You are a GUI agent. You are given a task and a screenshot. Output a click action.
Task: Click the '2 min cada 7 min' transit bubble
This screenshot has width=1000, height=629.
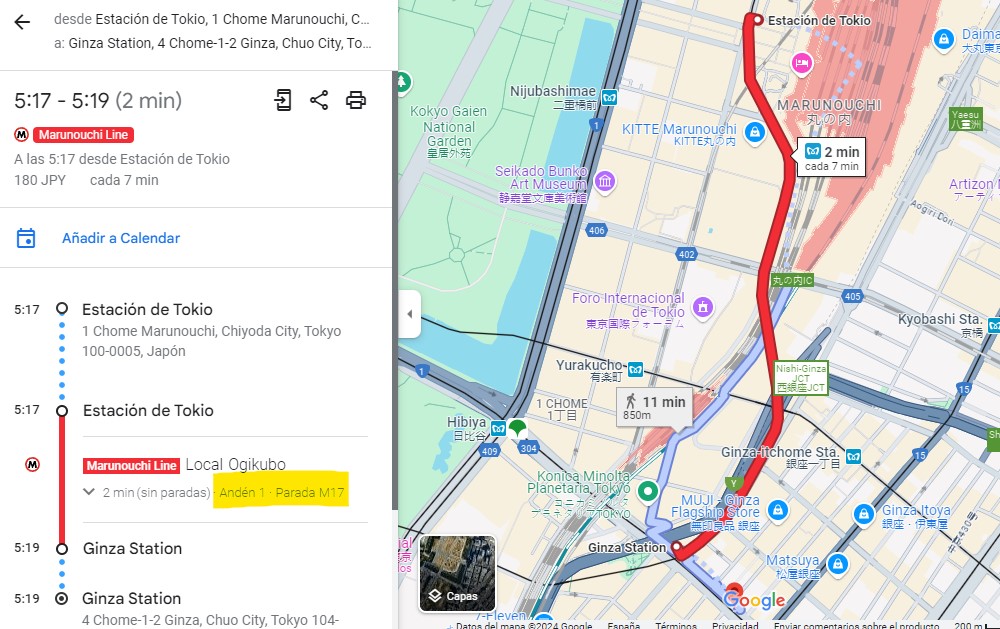click(x=833, y=157)
